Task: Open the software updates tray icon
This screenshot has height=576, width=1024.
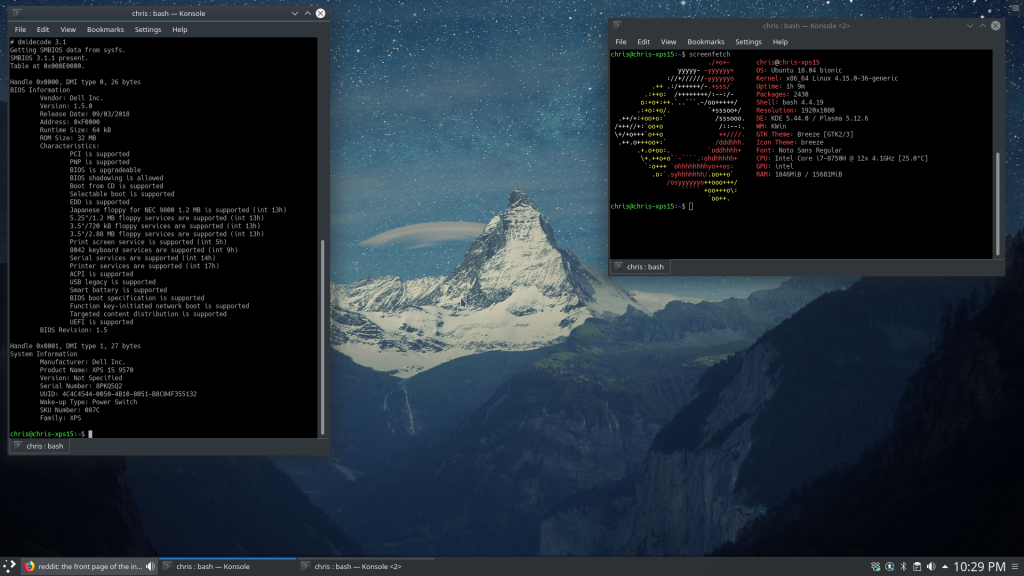Action: [x=889, y=566]
